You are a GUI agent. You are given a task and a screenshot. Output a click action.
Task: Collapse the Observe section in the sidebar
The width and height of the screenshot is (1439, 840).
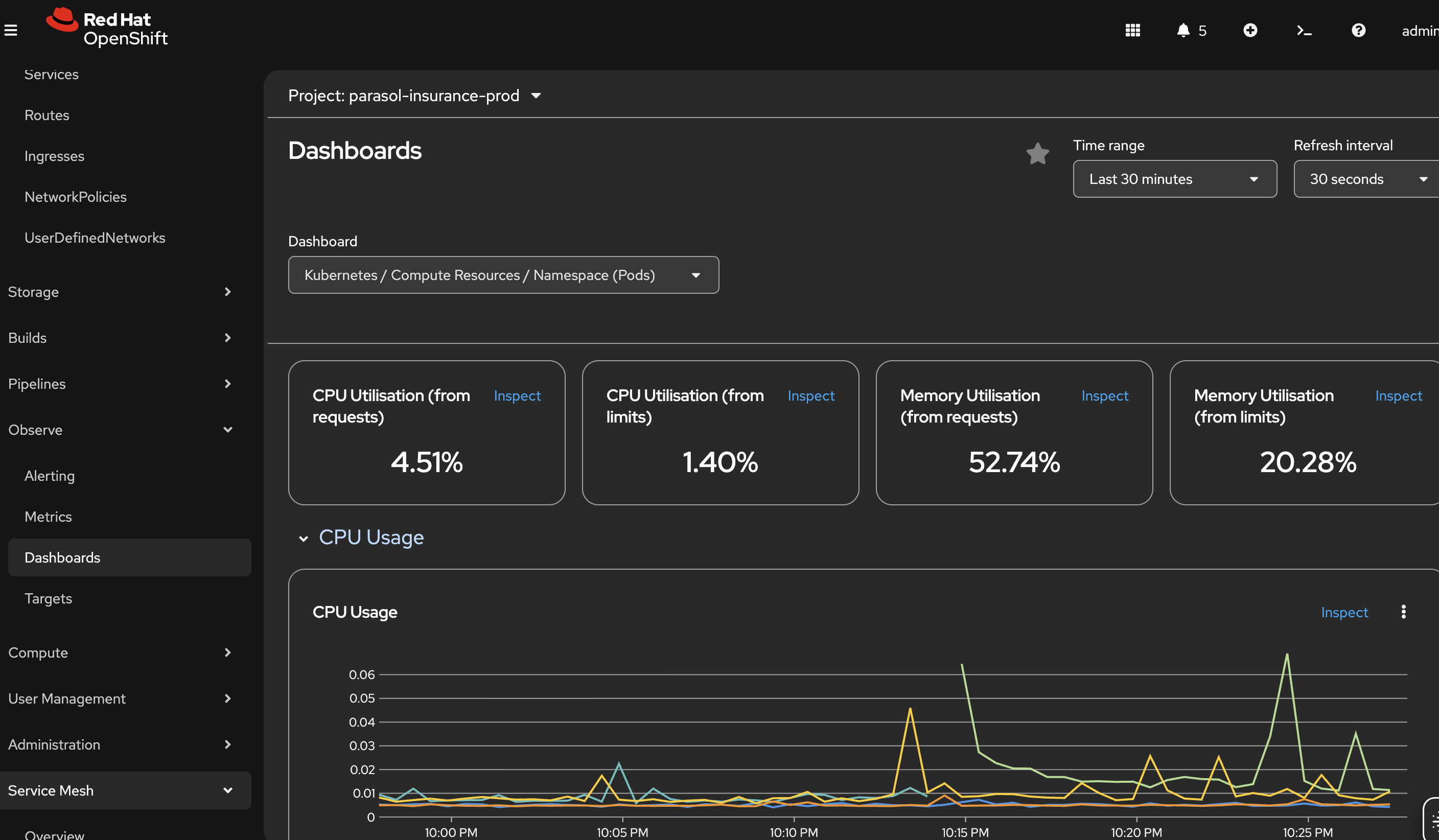click(x=228, y=429)
